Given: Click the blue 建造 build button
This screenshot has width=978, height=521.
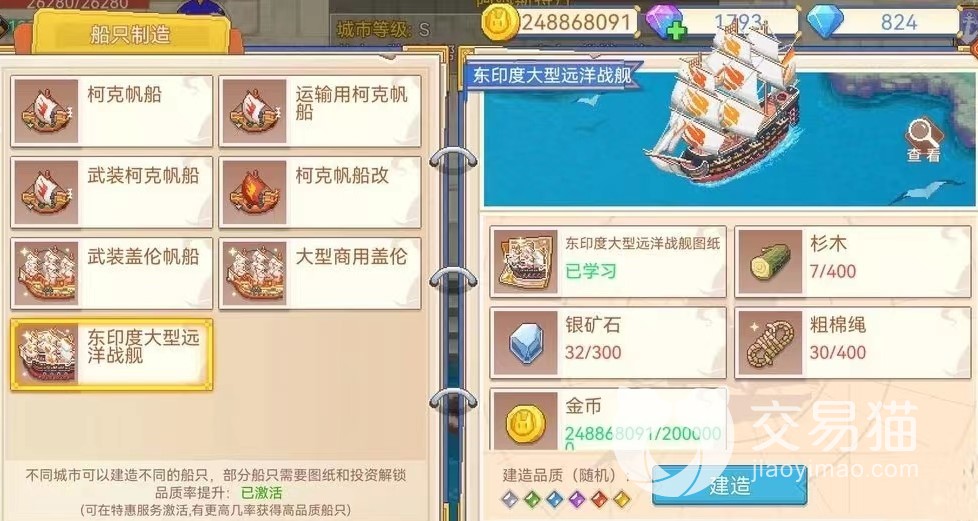Looking at the screenshot, I should point(729,485).
